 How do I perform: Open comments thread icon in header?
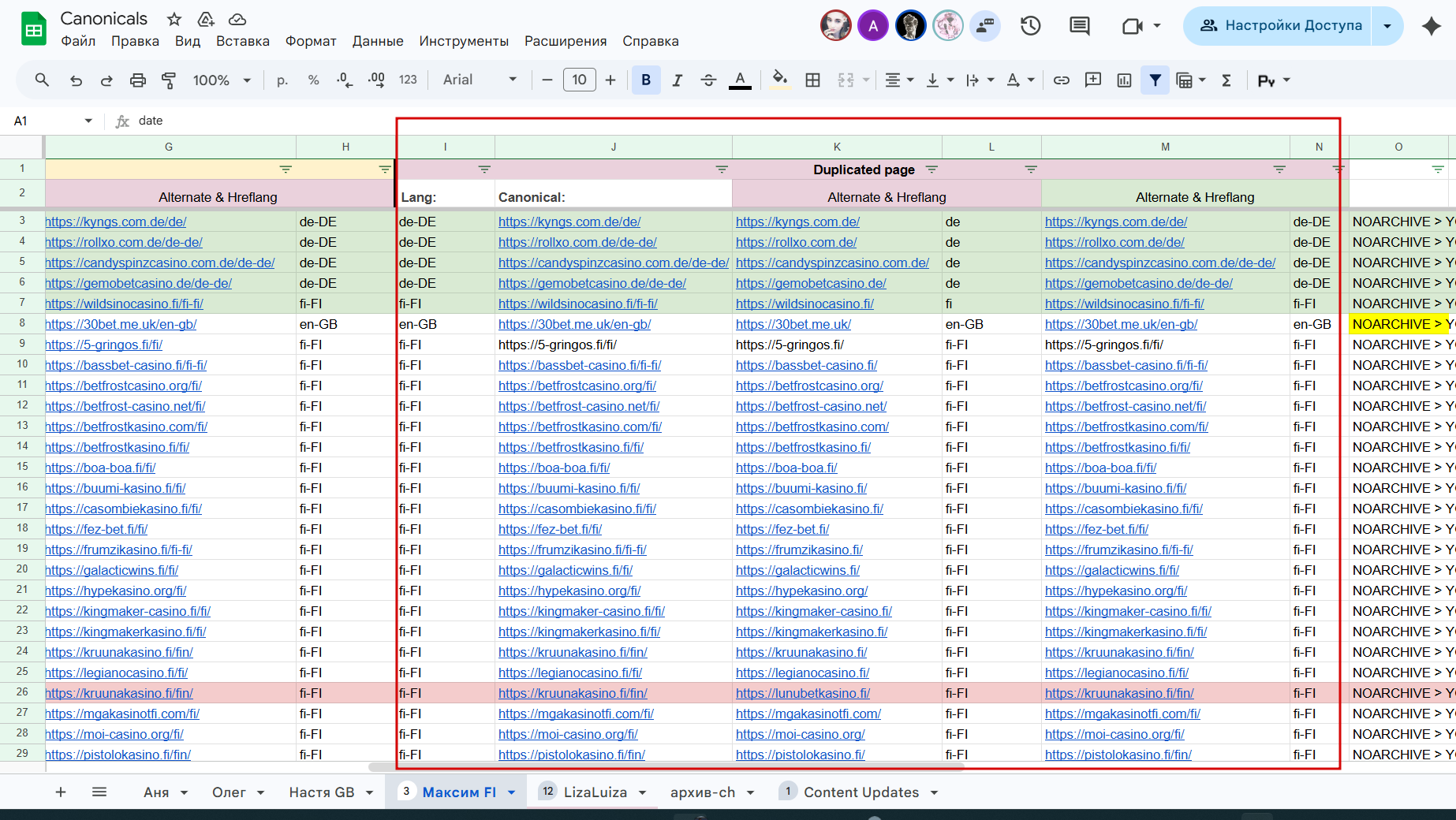click(x=1079, y=26)
